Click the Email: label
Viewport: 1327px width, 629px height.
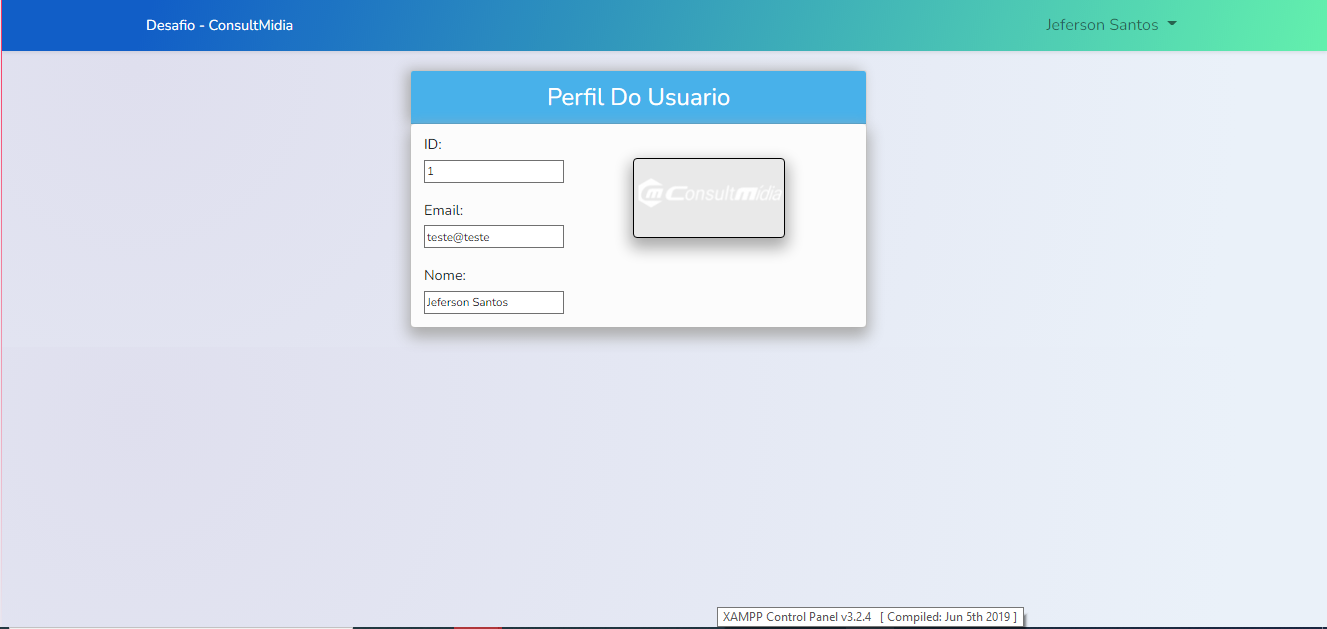(443, 210)
